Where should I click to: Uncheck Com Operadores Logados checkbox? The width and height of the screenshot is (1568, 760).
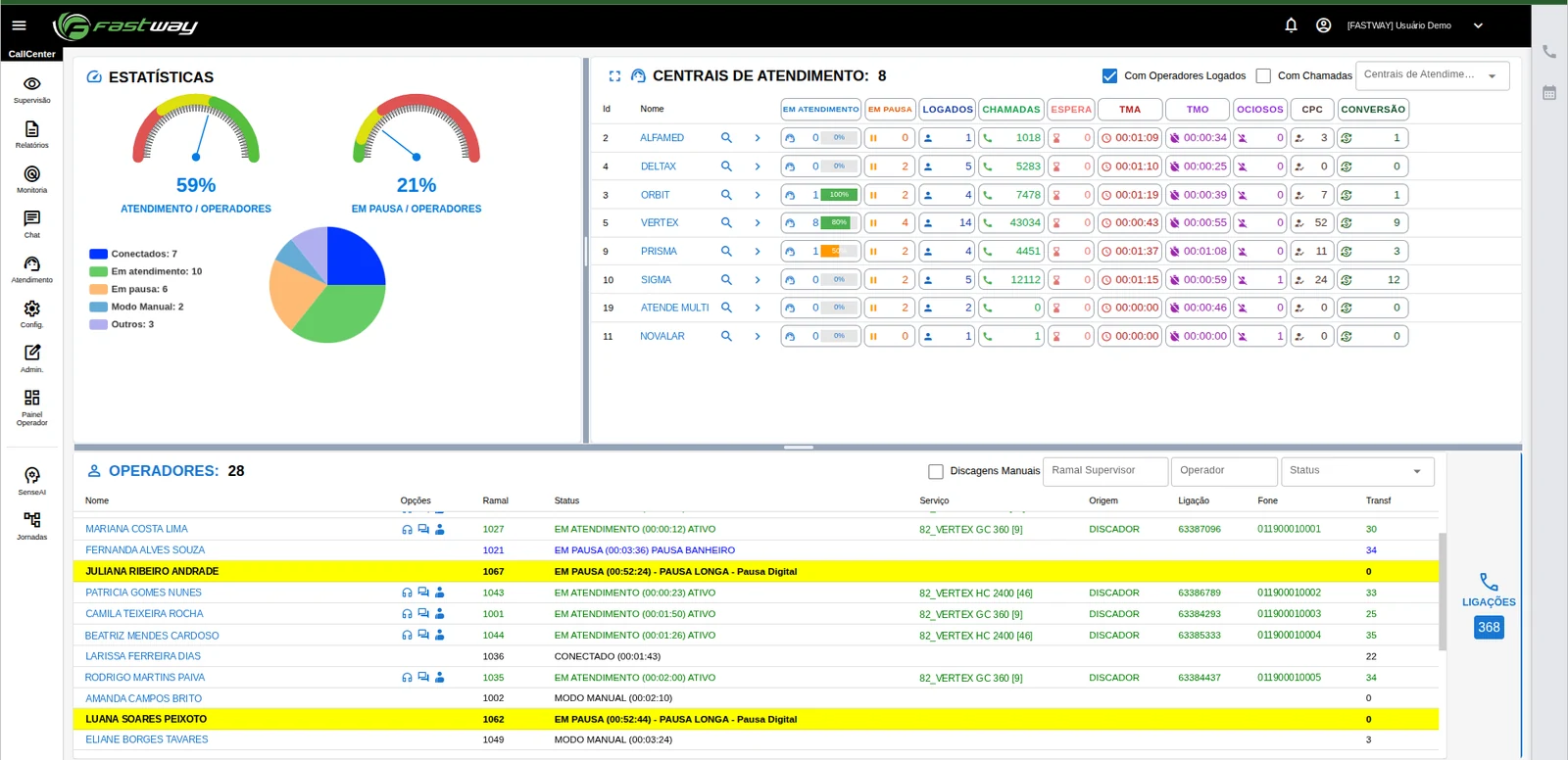(1109, 75)
